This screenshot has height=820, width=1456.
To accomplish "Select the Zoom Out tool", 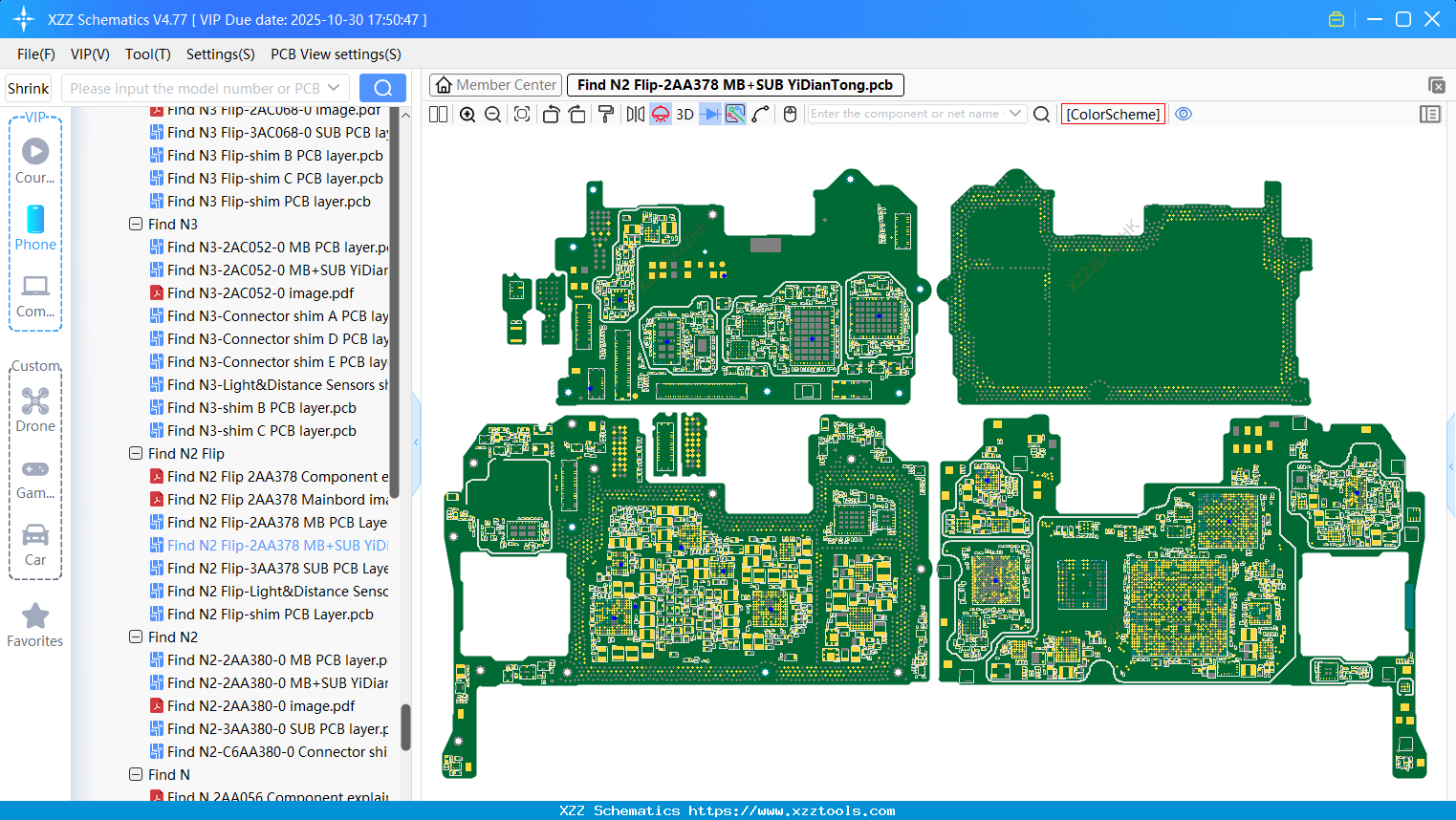I will (491, 113).
